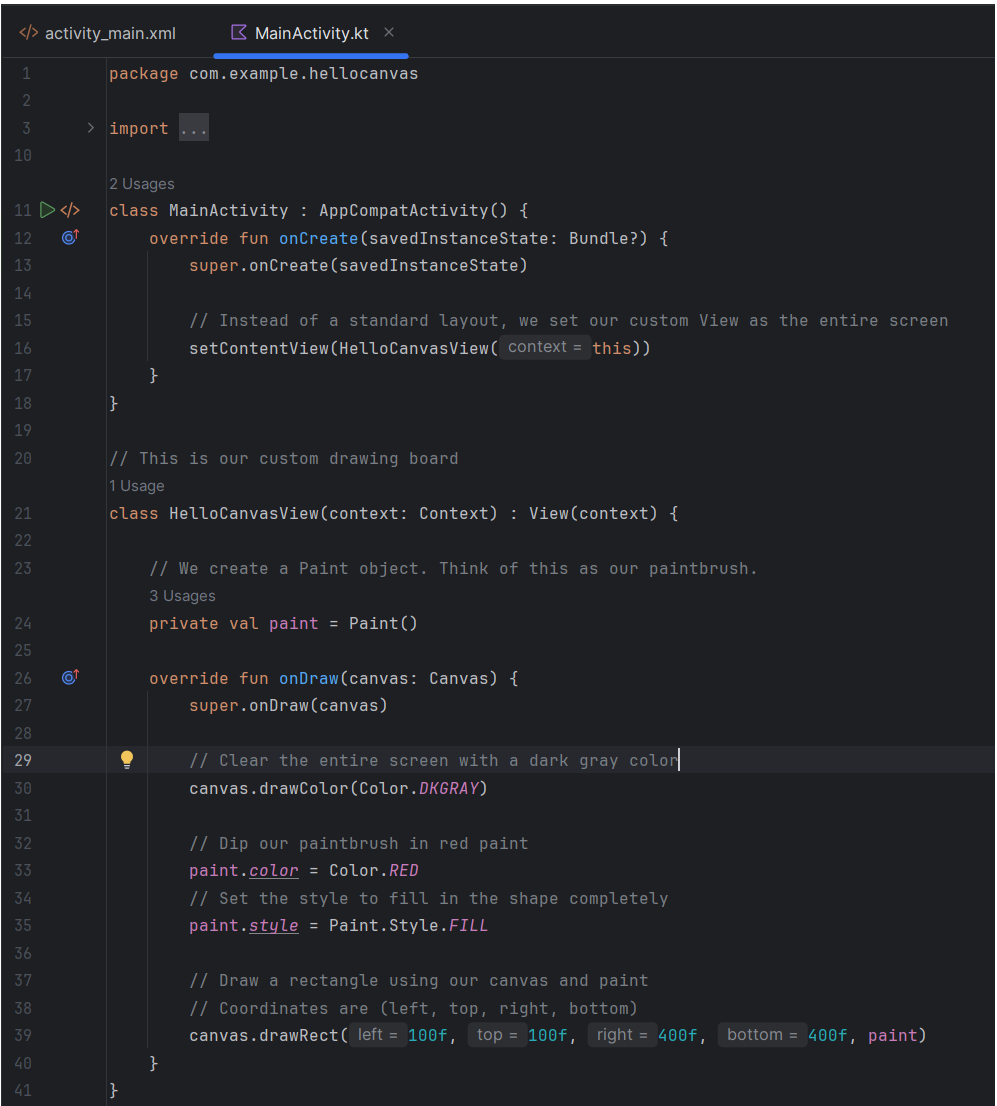Click the 'RED' constant on line 33
997x1106 pixels.
[404, 870]
